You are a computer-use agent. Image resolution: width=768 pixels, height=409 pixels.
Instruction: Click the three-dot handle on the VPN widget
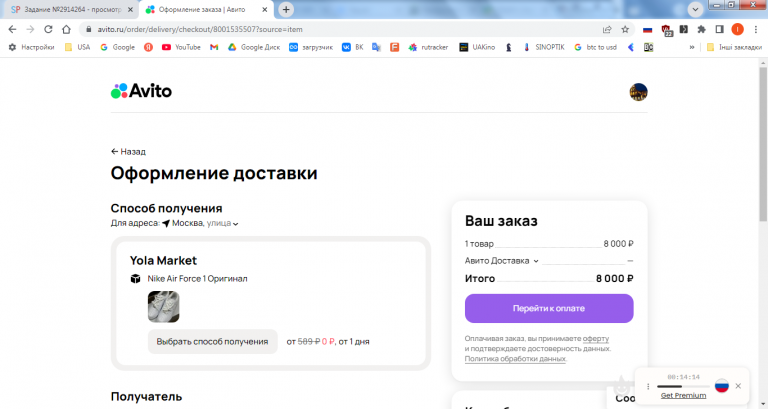[648, 386]
